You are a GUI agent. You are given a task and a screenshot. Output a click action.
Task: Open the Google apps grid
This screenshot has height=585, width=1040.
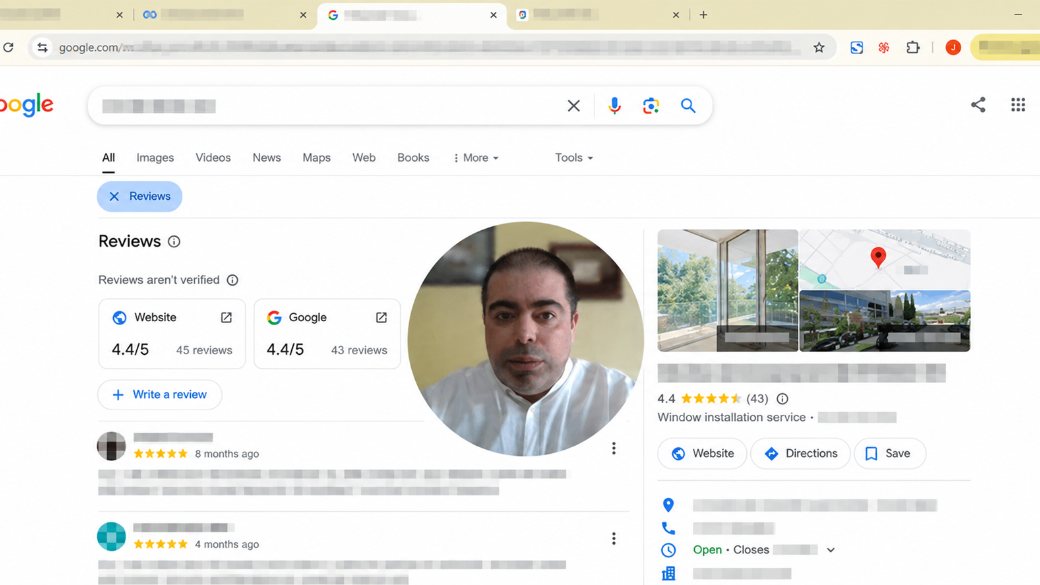coord(1018,104)
